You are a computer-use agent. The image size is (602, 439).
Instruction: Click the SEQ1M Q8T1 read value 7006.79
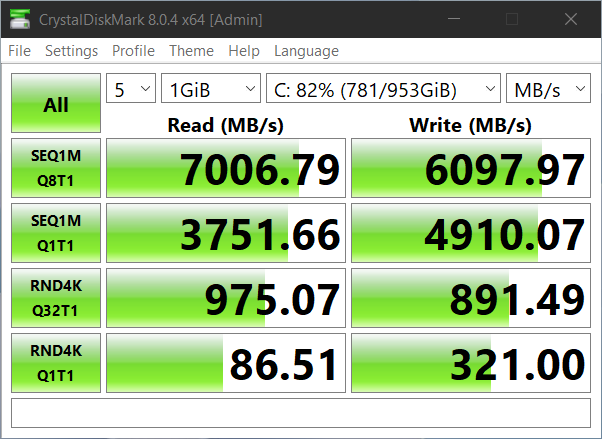(x=226, y=168)
